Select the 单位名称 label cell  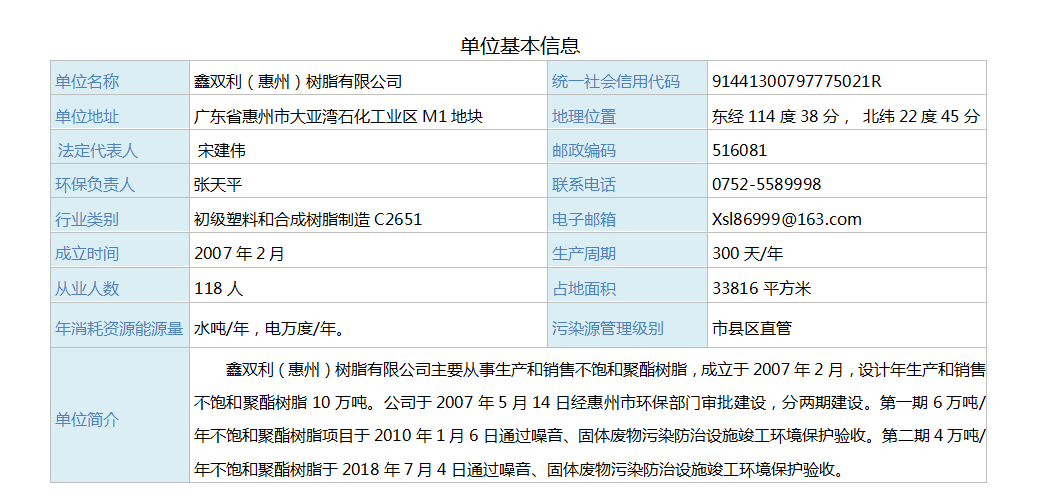[x=87, y=81]
